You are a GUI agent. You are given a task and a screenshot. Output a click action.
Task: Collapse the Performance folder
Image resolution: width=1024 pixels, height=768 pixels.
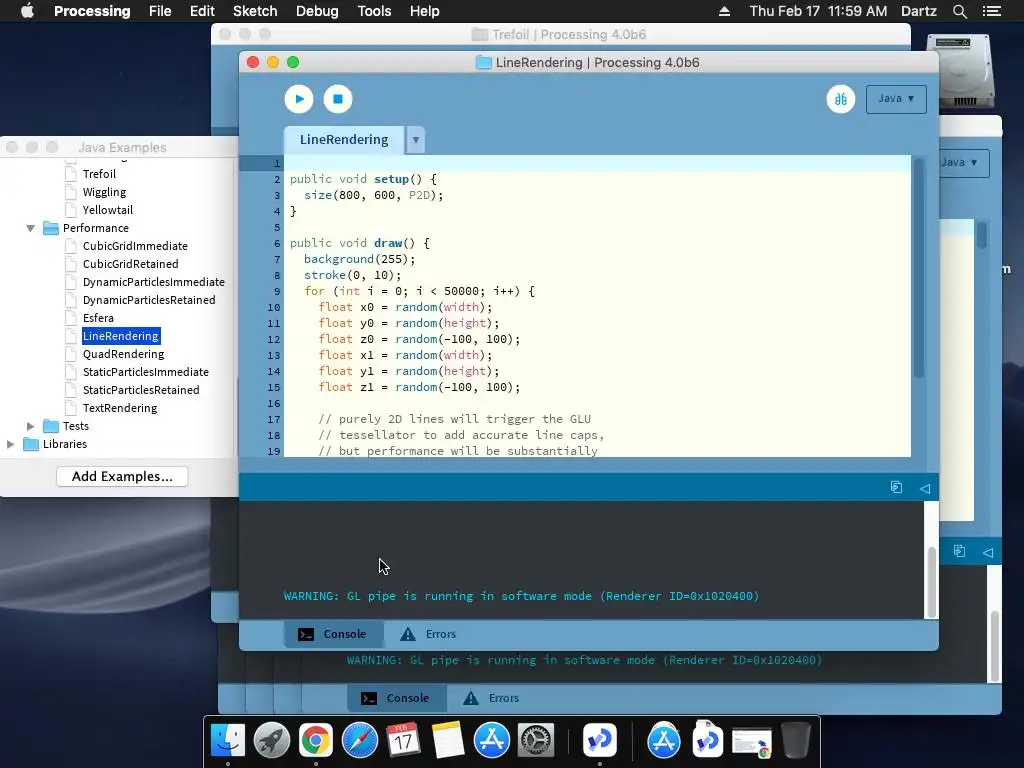point(30,228)
